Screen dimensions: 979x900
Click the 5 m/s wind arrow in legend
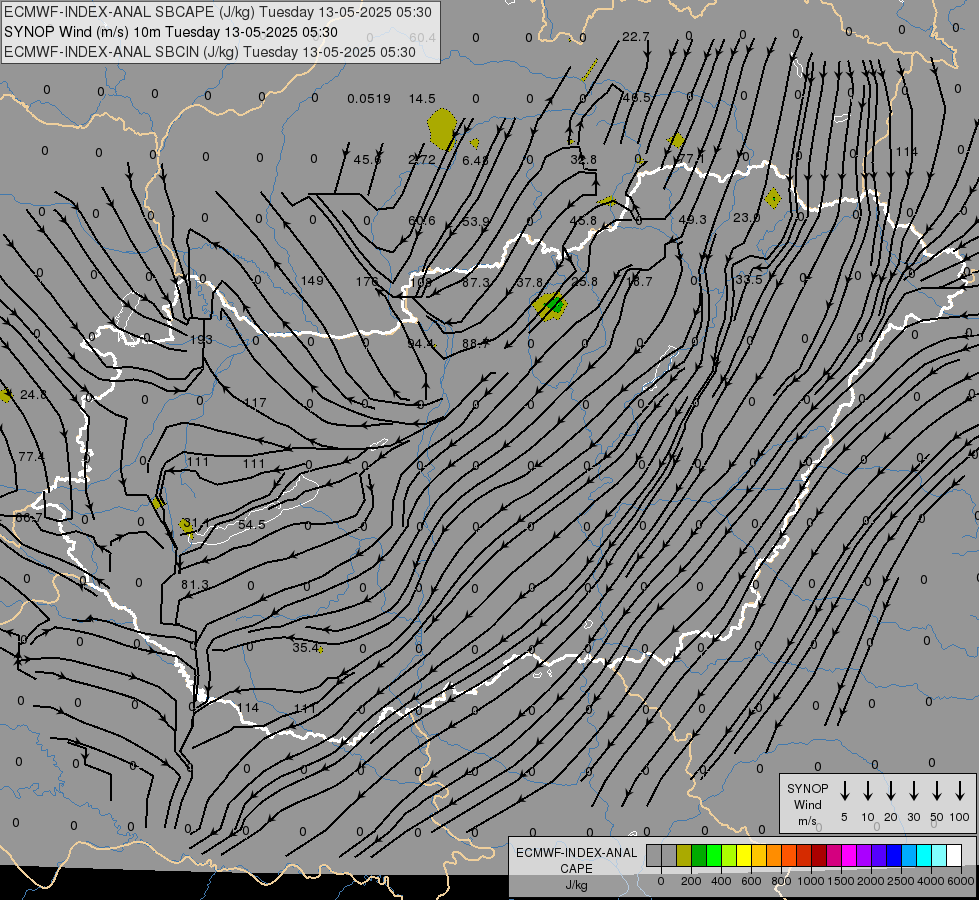[845, 791]
